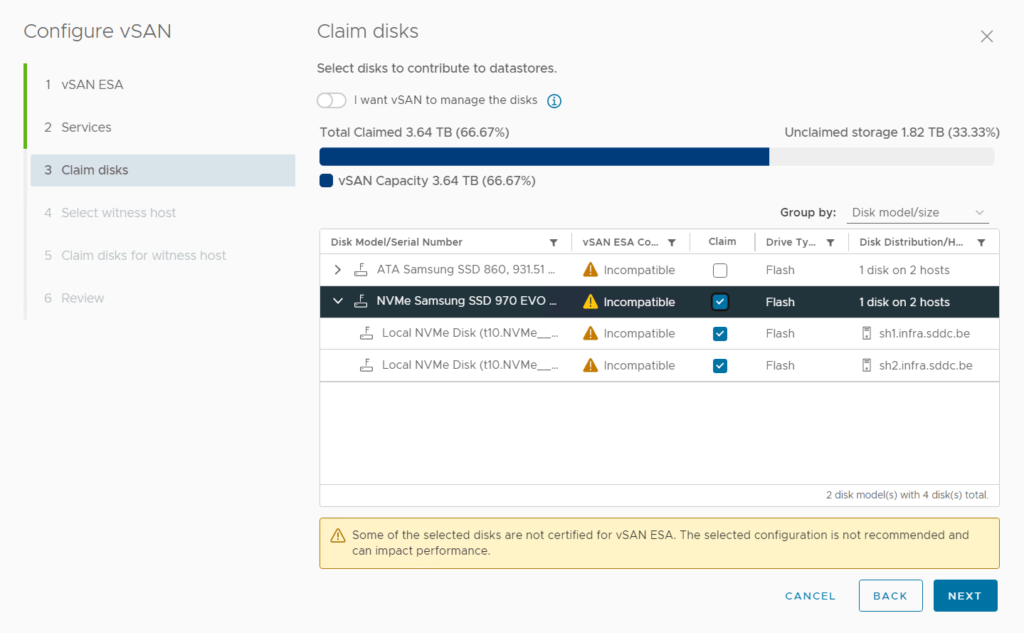Go to step 2 Services

(86, 128)
